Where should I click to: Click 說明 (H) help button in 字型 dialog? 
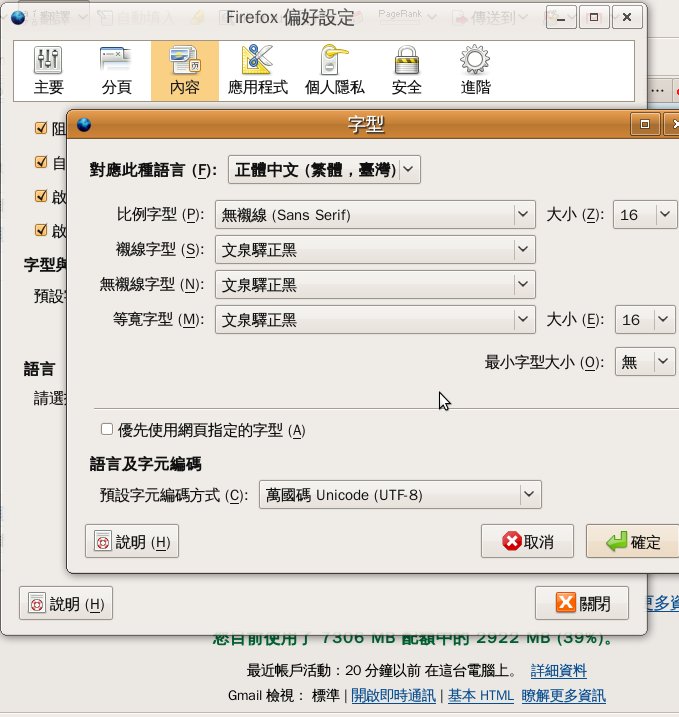coord(132,541)
